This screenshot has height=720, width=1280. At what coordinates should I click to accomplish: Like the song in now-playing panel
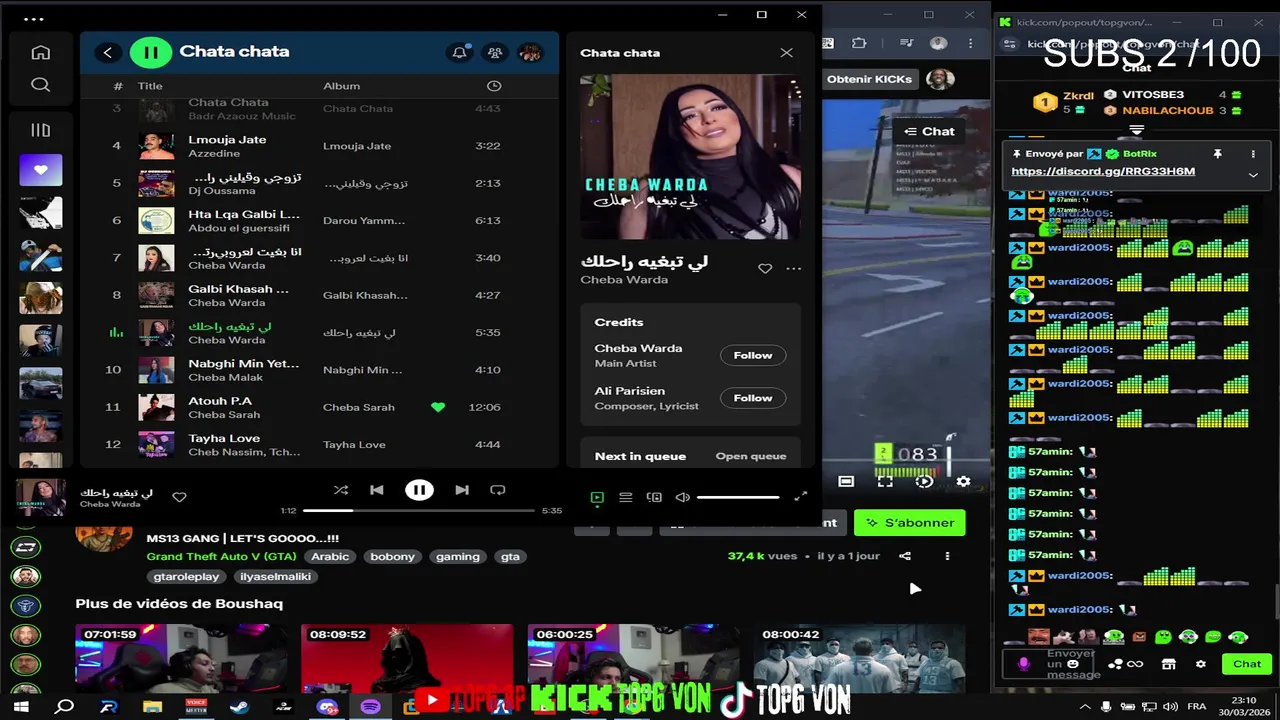(x=765, y=269)
